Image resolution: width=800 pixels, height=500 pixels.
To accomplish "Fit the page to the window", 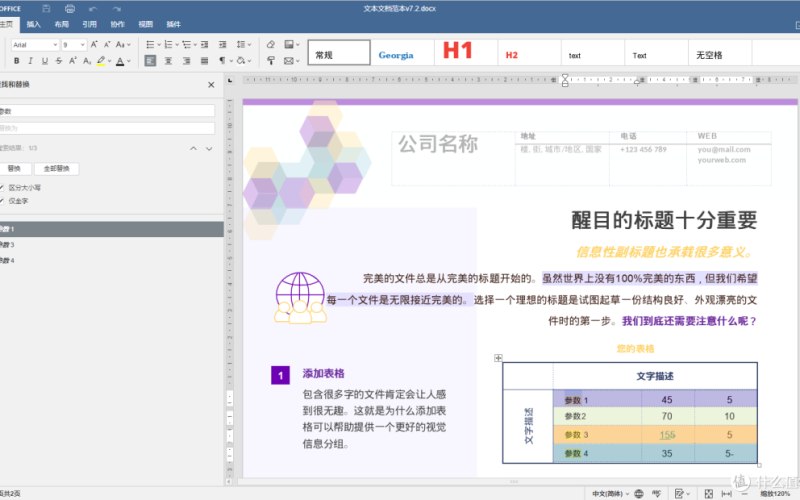I will click(x=709, y=493).
